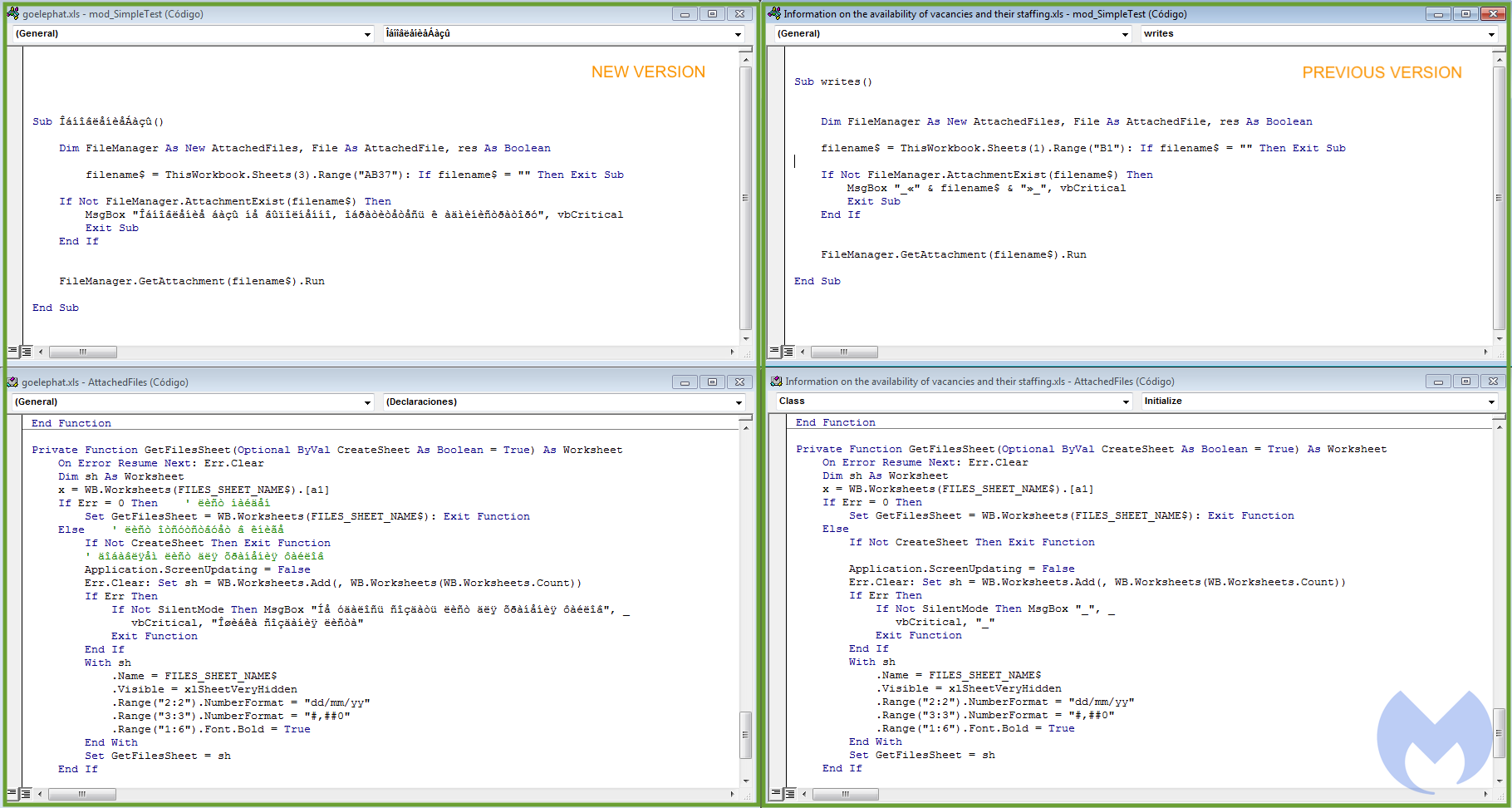Click horizontal scrollbar thumb in goelephat.xls mod_SimpleTest window
The width and height of the screenshot is (1512, 808).
(82, 352)
